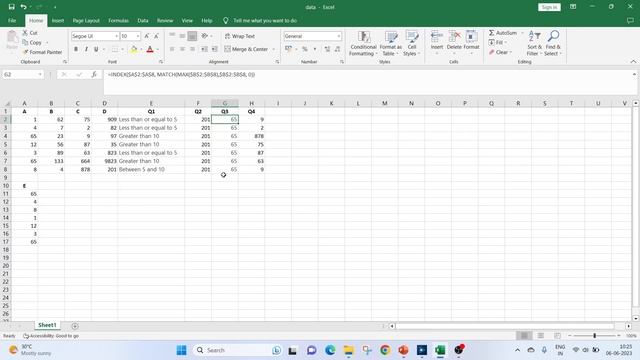This screenshot has height=360, width=640.
Task: Toggle Middle Align vertical alignment
Action: [x=182, y=36]
